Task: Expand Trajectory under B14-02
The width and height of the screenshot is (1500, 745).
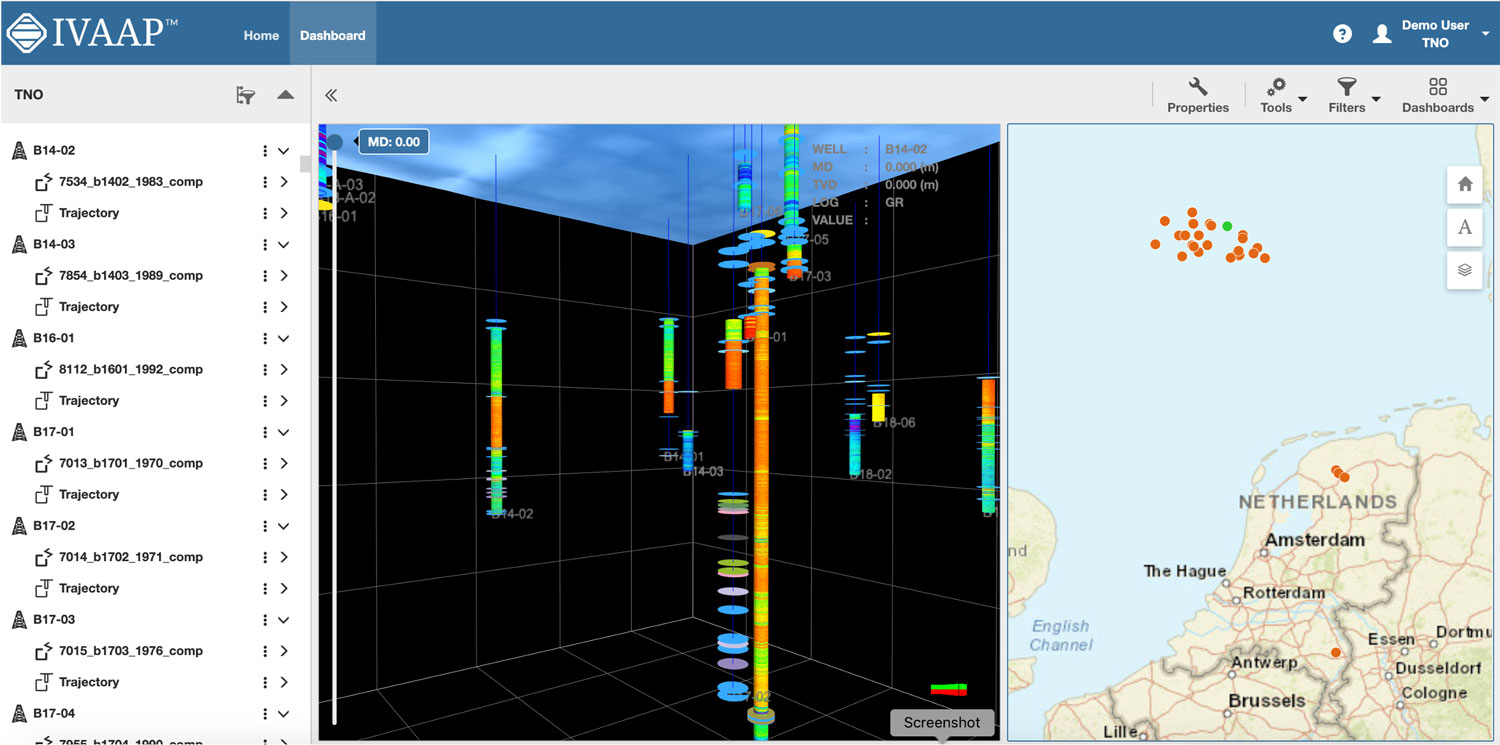Action: coord(284,213)
